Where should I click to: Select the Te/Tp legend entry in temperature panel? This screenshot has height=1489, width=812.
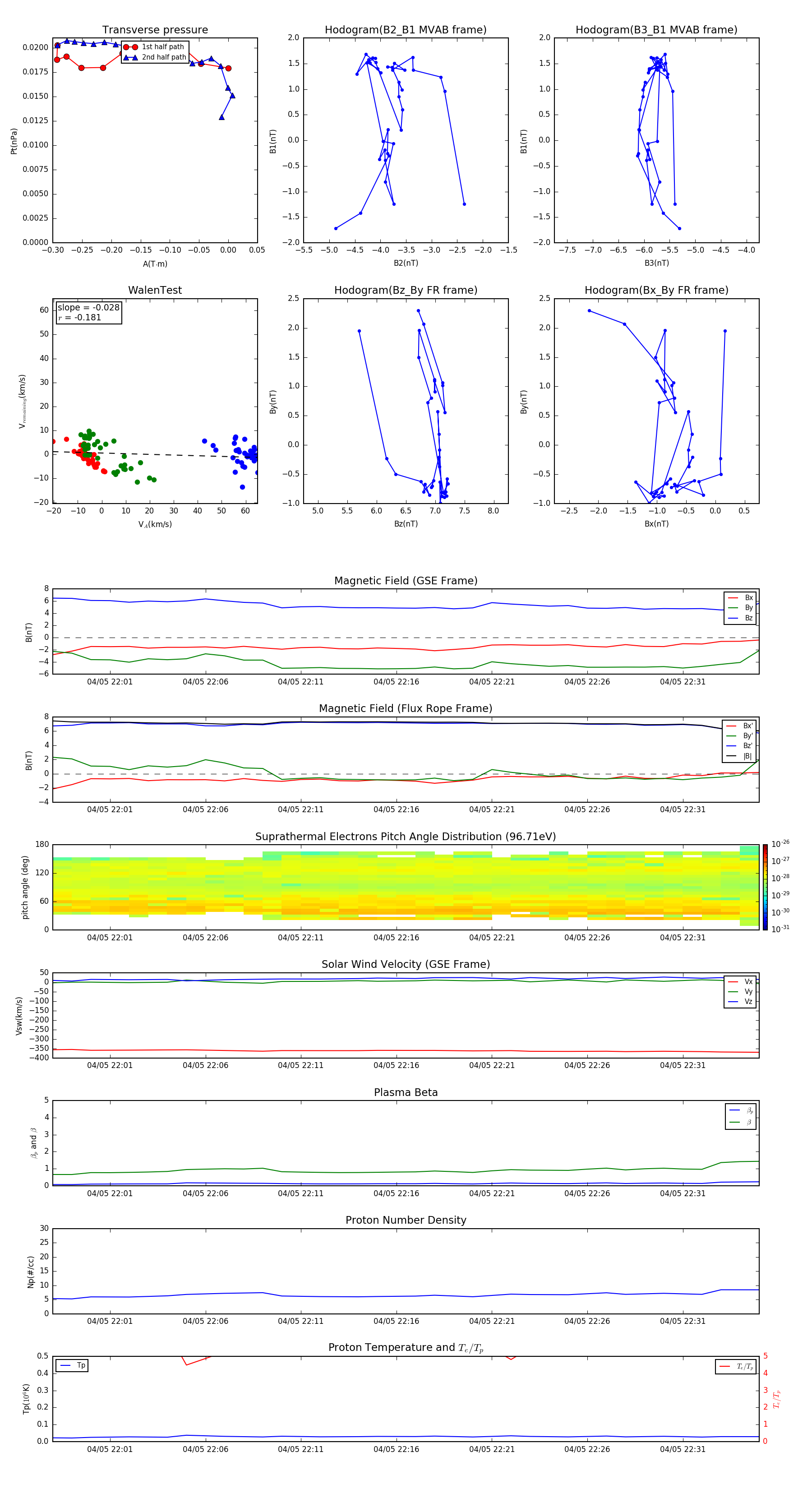(736, 1366)
